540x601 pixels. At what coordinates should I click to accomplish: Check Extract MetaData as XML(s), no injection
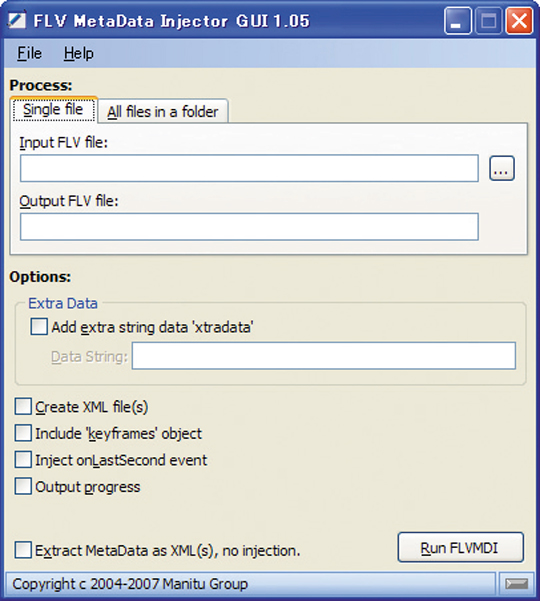click(23, 550)
